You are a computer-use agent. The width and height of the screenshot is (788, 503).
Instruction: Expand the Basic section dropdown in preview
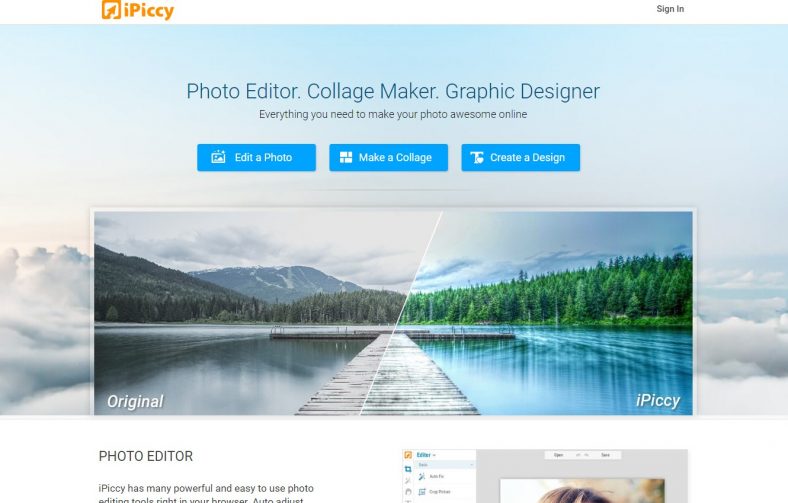[446, 465]
